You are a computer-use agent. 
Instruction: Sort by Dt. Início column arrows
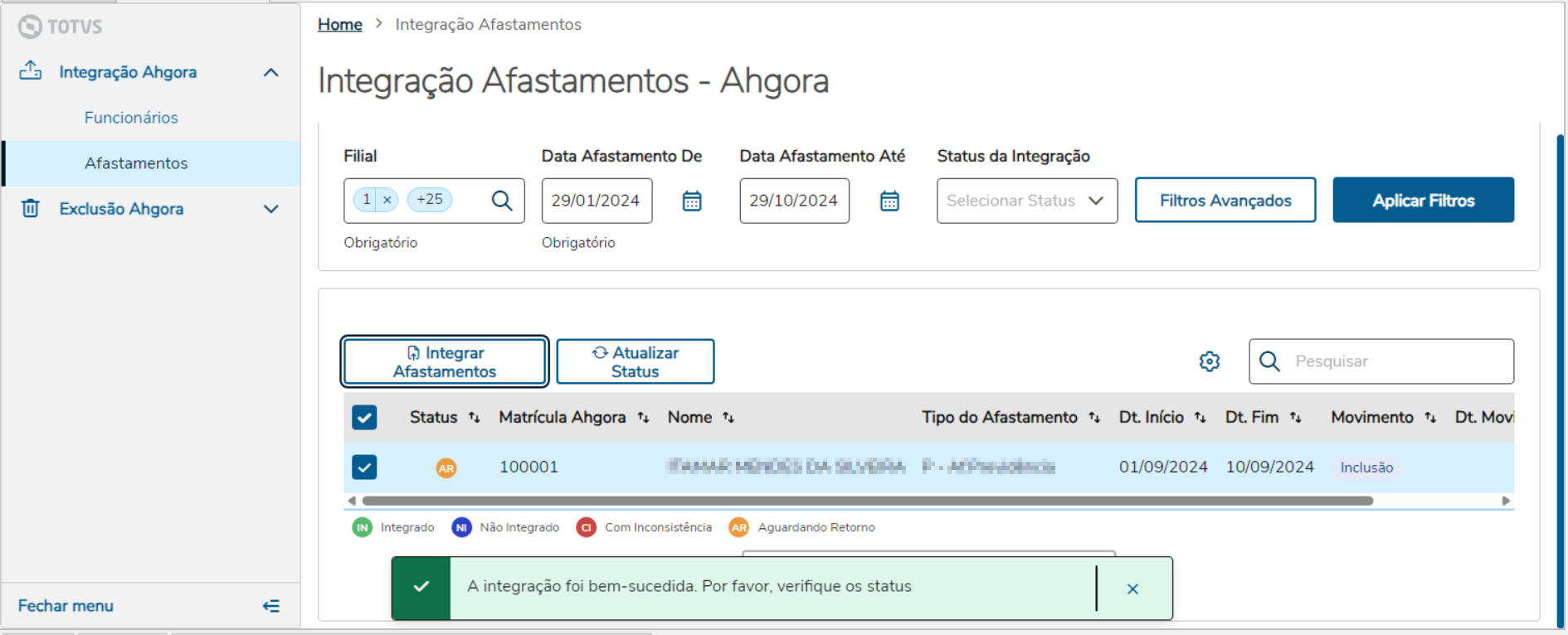(x=1200, y=418)
